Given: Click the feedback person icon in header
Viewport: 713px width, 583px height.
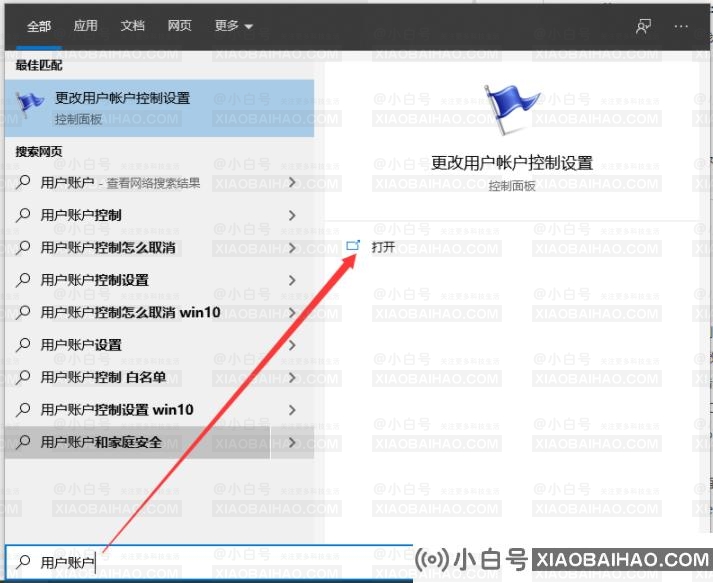Looking at the screenshot, I should pos(643,26).
